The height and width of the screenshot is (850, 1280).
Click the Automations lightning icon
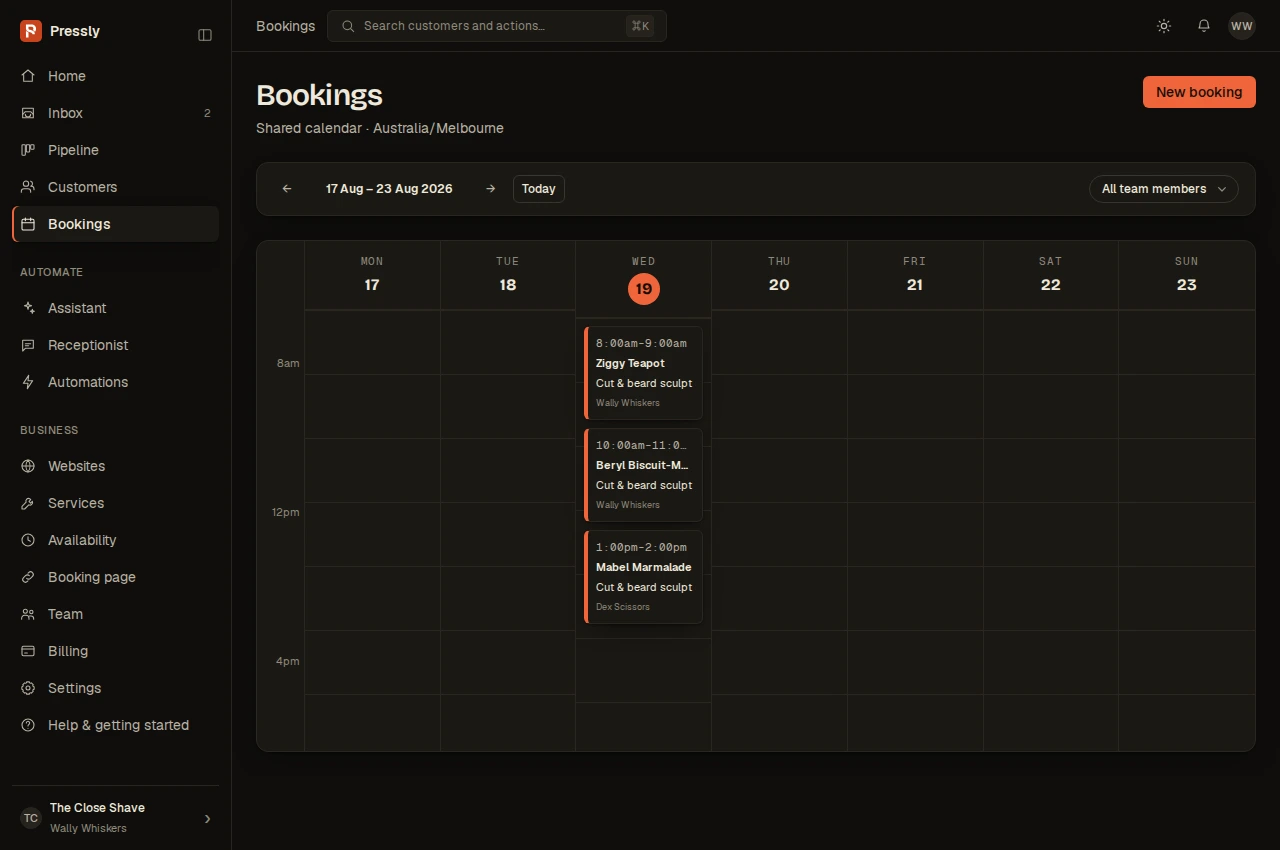(x=28, y=382)
